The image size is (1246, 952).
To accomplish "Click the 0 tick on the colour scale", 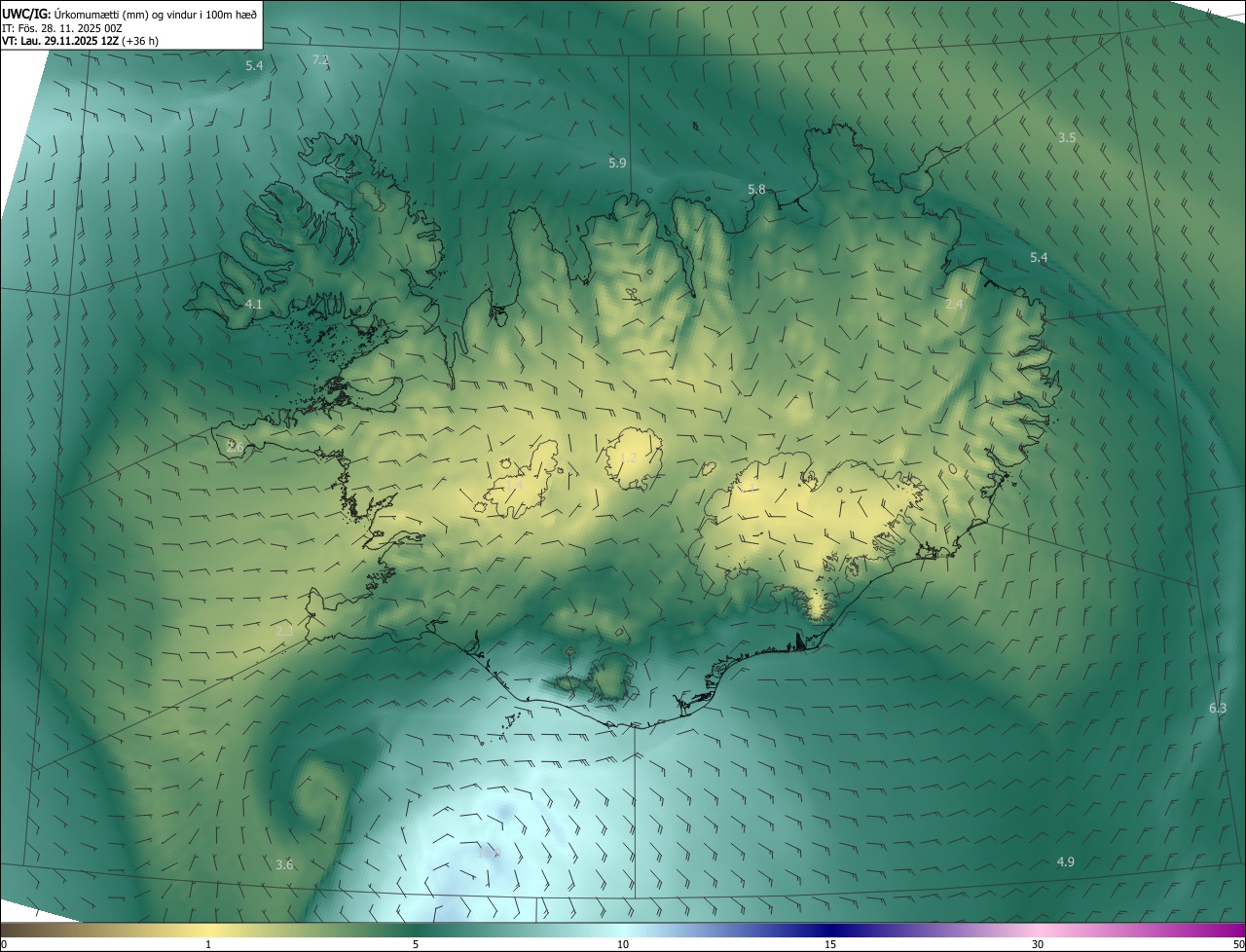I will (4, 944).
